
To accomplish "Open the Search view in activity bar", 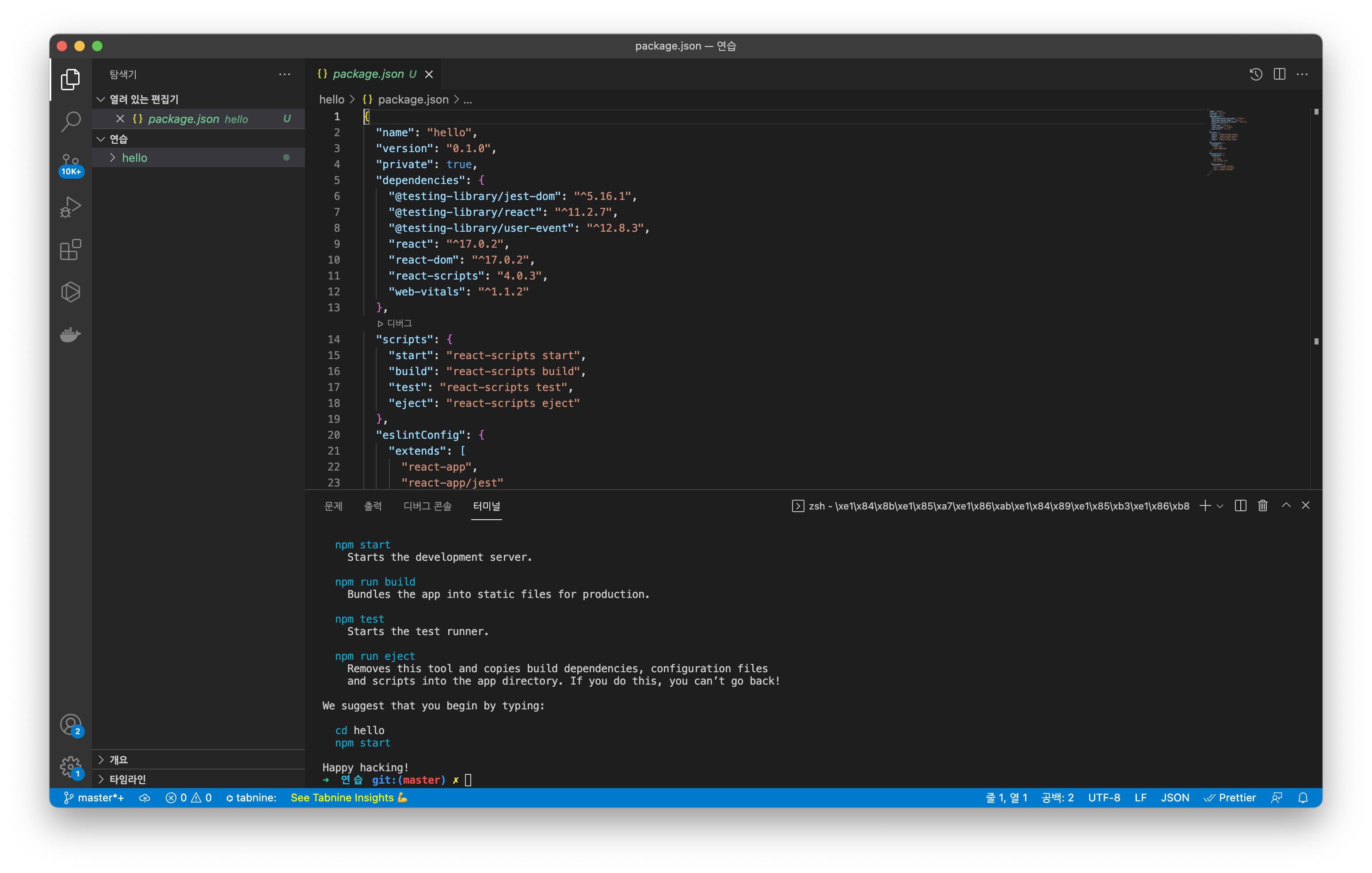I will [x=71, y=122].
